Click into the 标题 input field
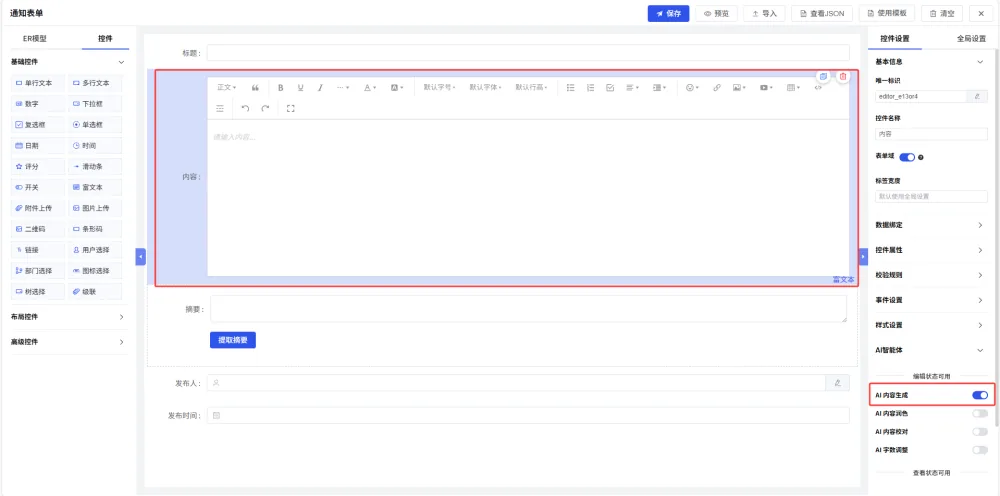The image size is (1000, 496). point(528,53)
